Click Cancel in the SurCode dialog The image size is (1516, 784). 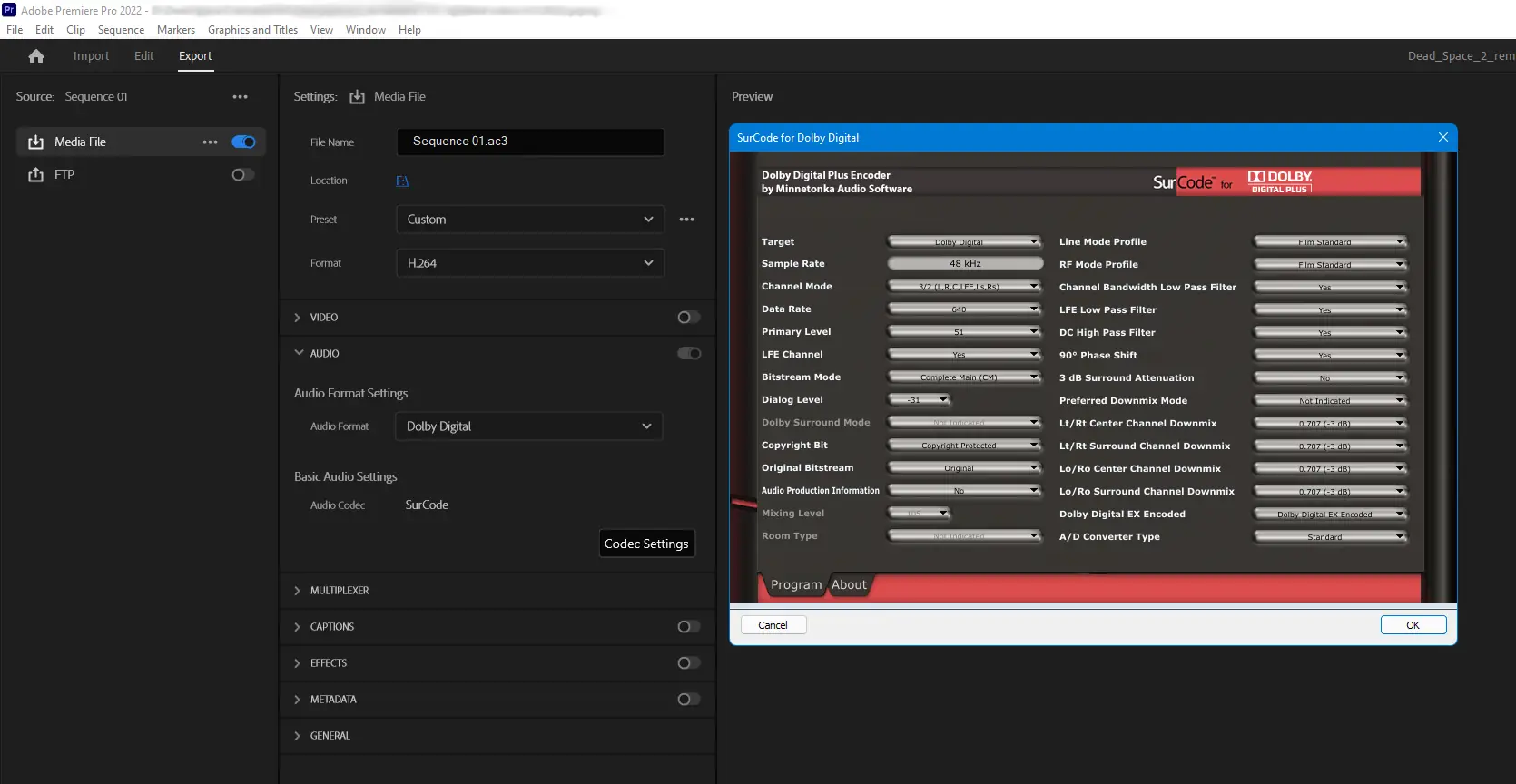(x=773, y=625)
